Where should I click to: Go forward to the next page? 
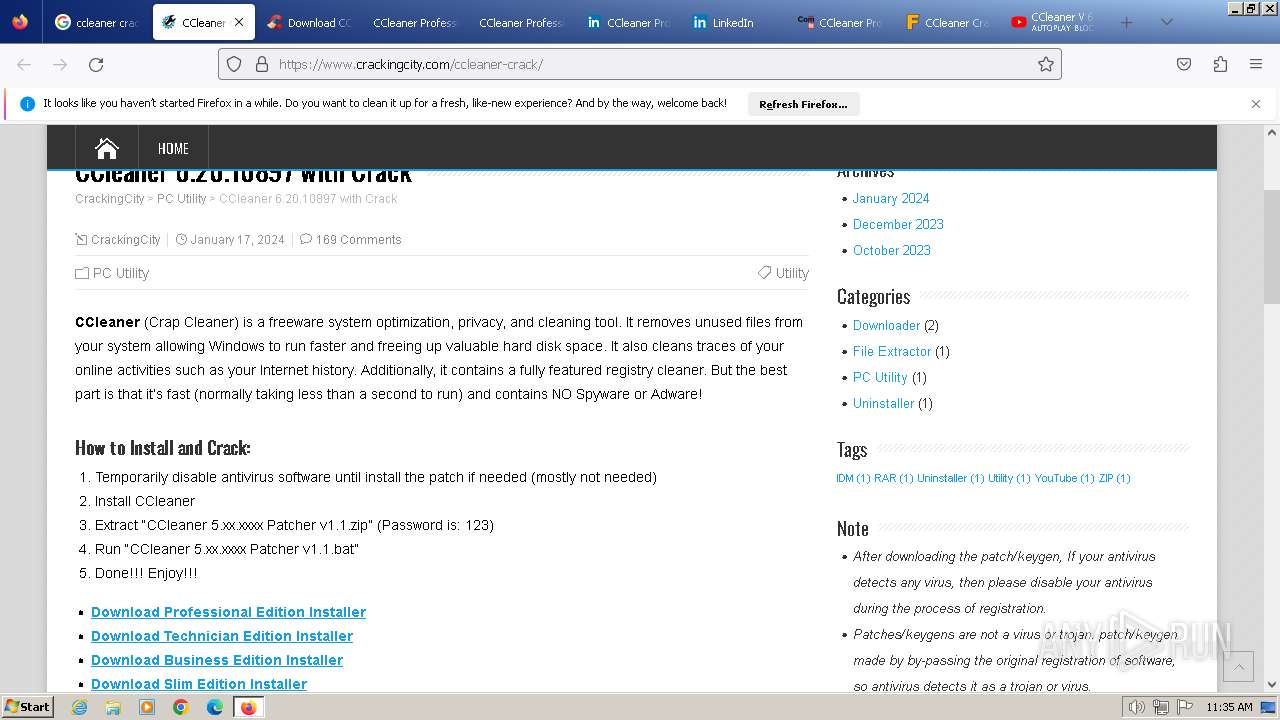coord(60,64)
